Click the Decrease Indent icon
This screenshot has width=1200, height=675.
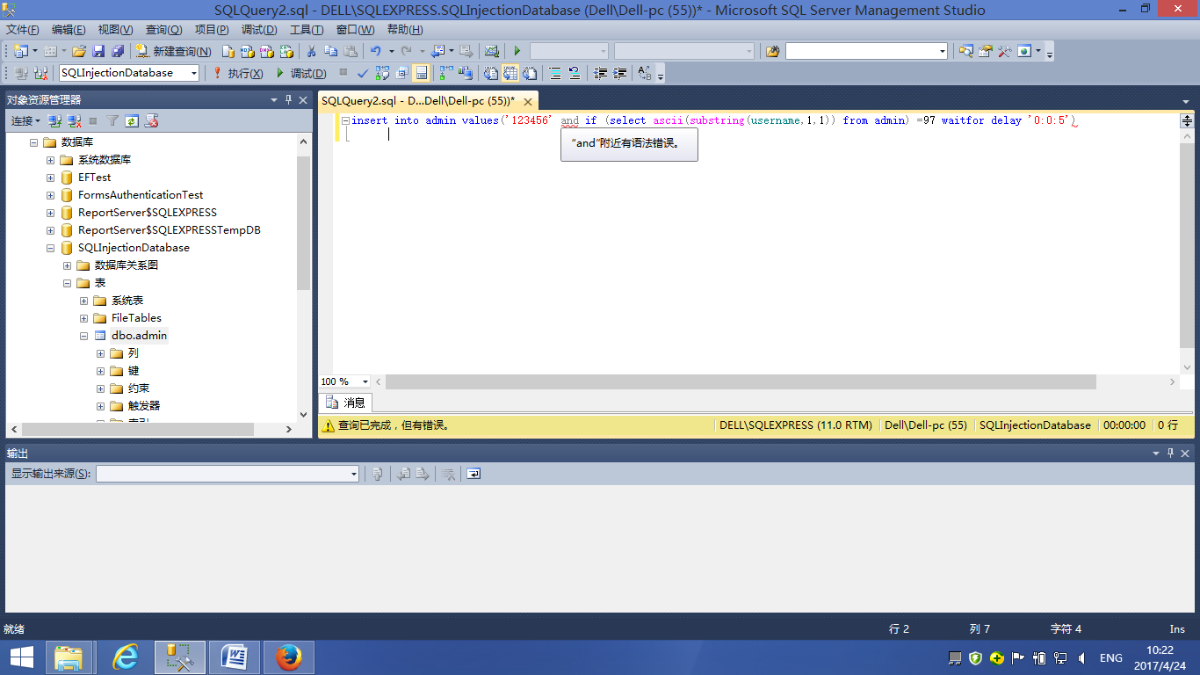600,73
